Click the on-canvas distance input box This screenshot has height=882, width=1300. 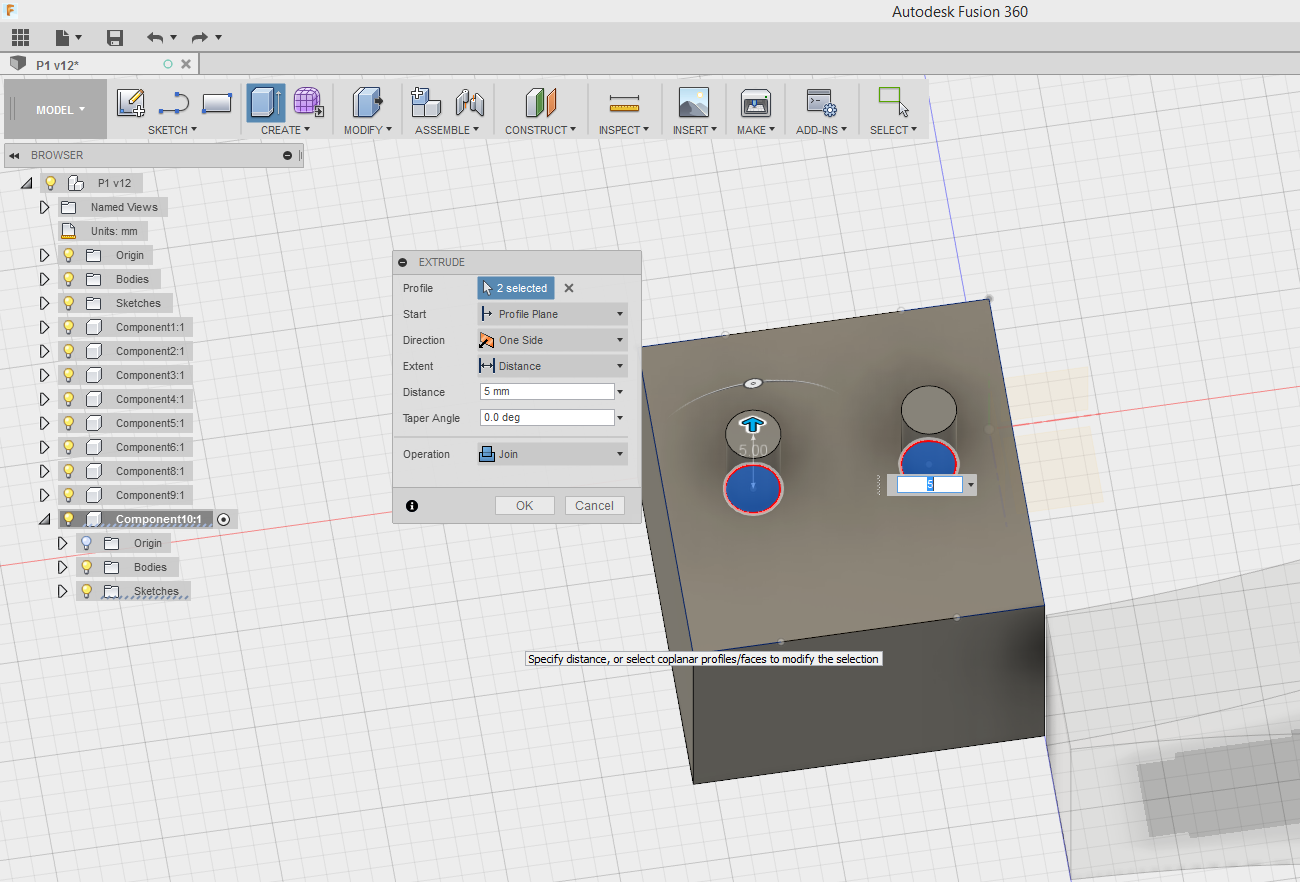coord(929,484)
